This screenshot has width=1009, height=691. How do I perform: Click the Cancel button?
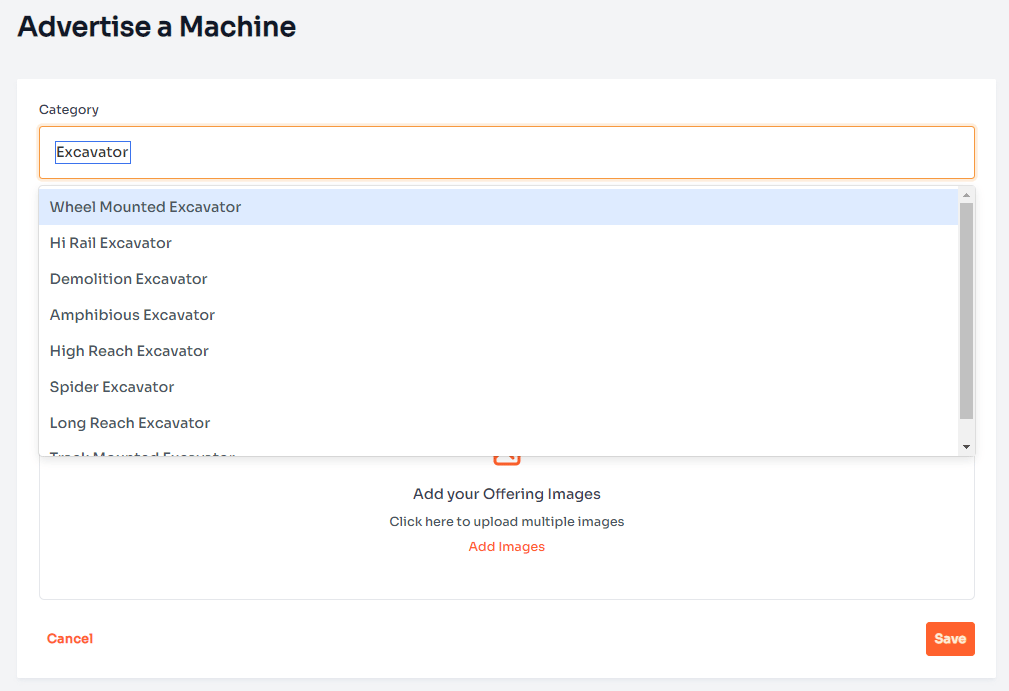tap(70, 638)
